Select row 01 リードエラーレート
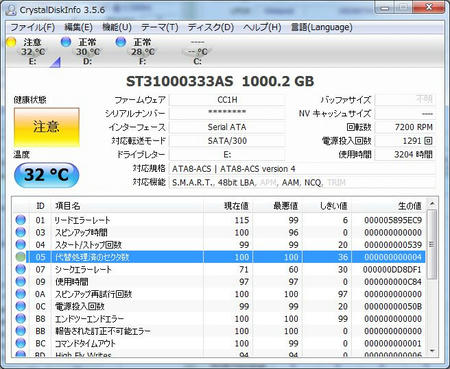This screenshot has width=450, height=369. pos(219,220)
